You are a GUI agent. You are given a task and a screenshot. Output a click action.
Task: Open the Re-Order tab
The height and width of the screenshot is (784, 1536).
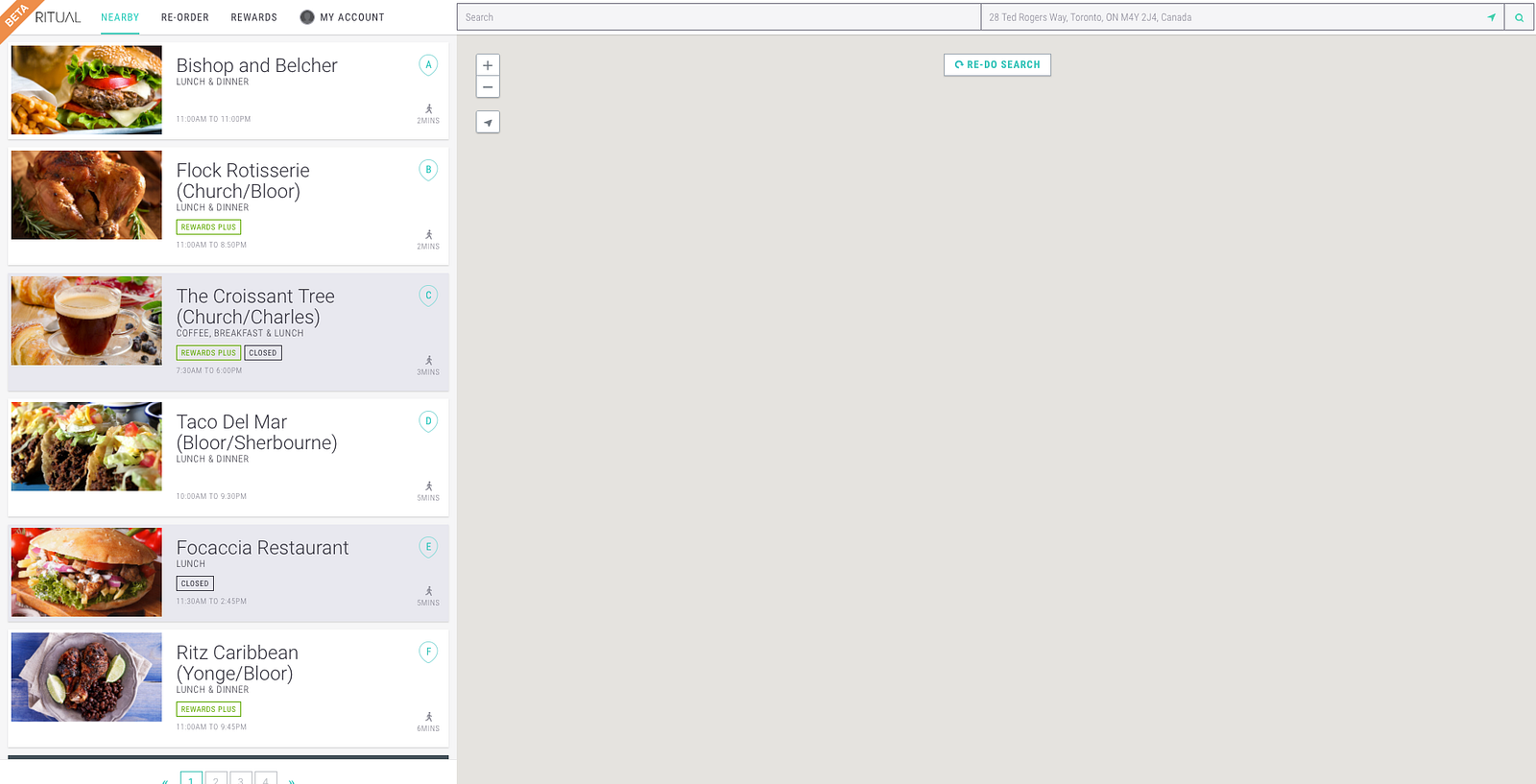[185, 17]
